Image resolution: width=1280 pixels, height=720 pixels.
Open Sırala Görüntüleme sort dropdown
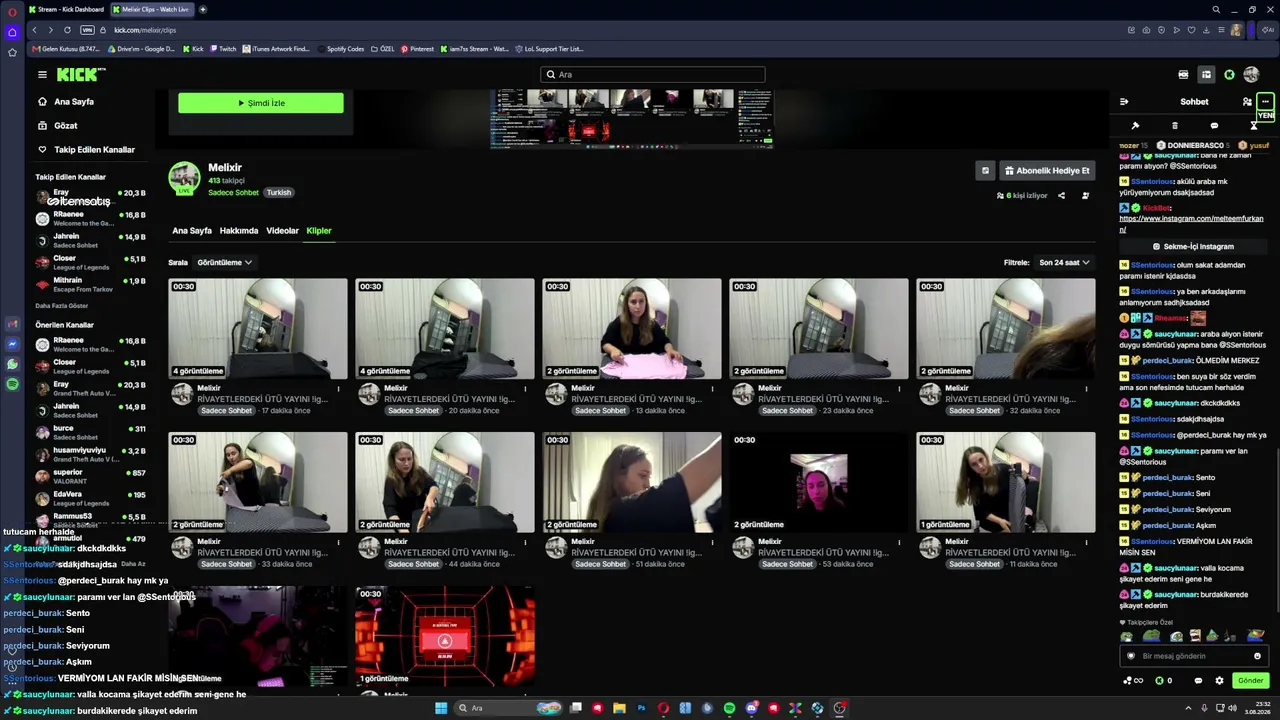coord(224,262)
